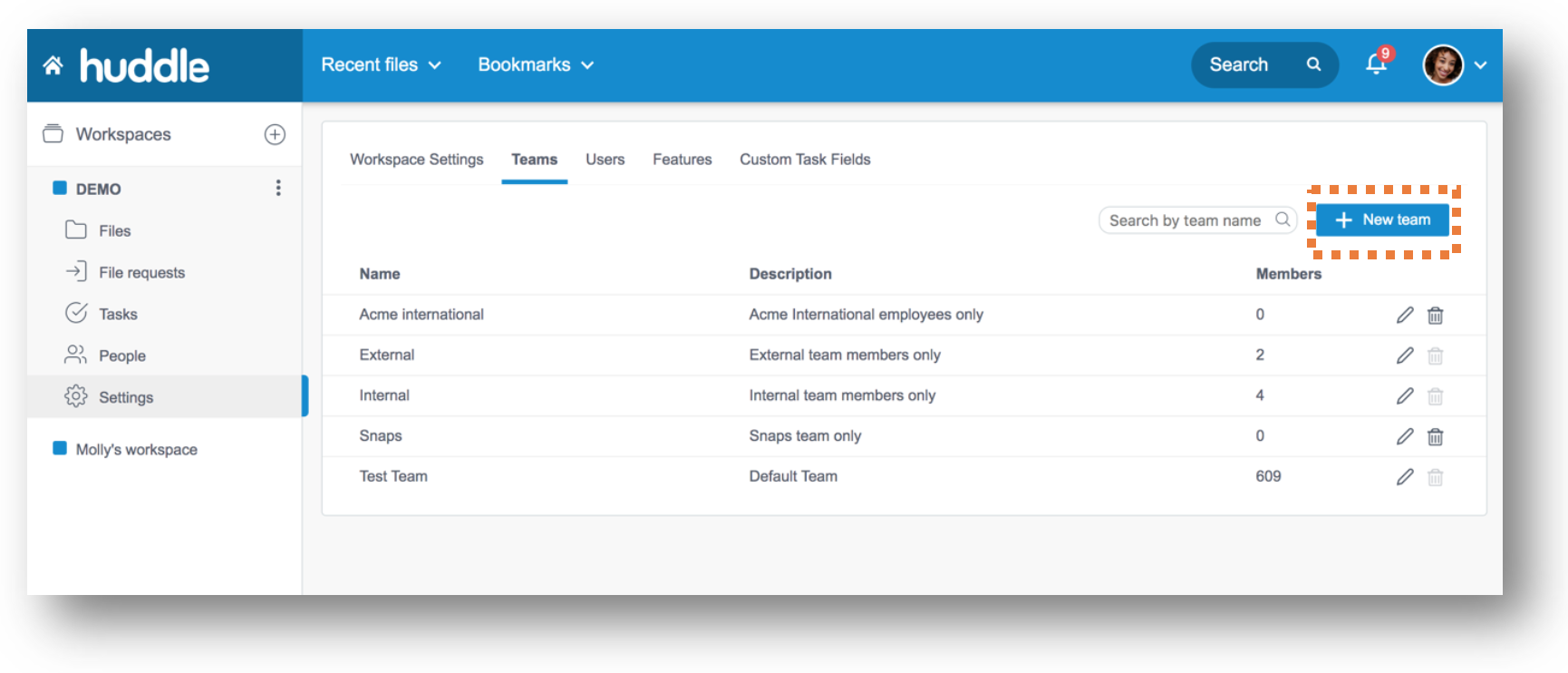Click the user profile avatar
This screenshot has width=1568, height=673.
[1443, 65]
